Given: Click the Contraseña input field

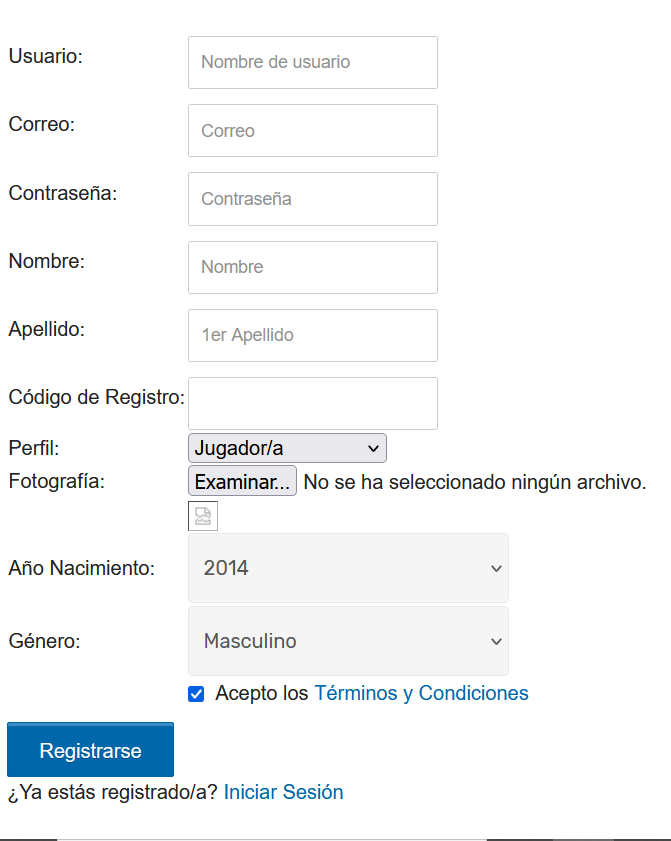Looking at the screenshot, I should (312, 199).
